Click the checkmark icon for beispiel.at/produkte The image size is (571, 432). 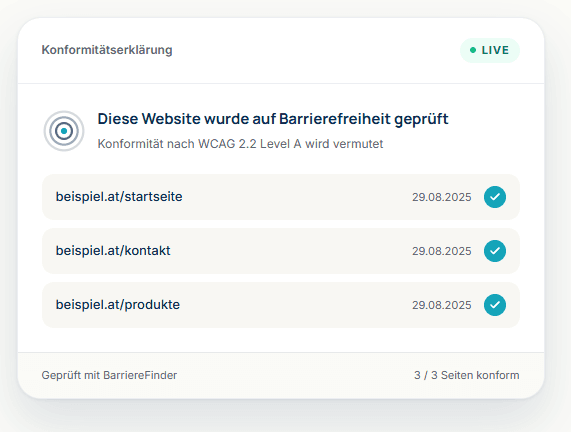tap(495, 305)
